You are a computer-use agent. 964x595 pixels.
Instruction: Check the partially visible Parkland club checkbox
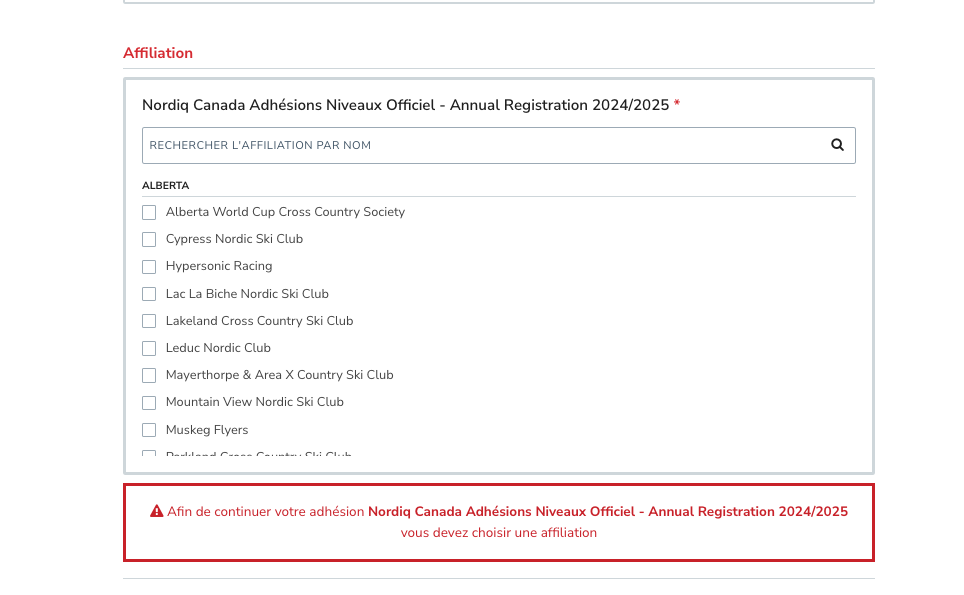point(149,454)
